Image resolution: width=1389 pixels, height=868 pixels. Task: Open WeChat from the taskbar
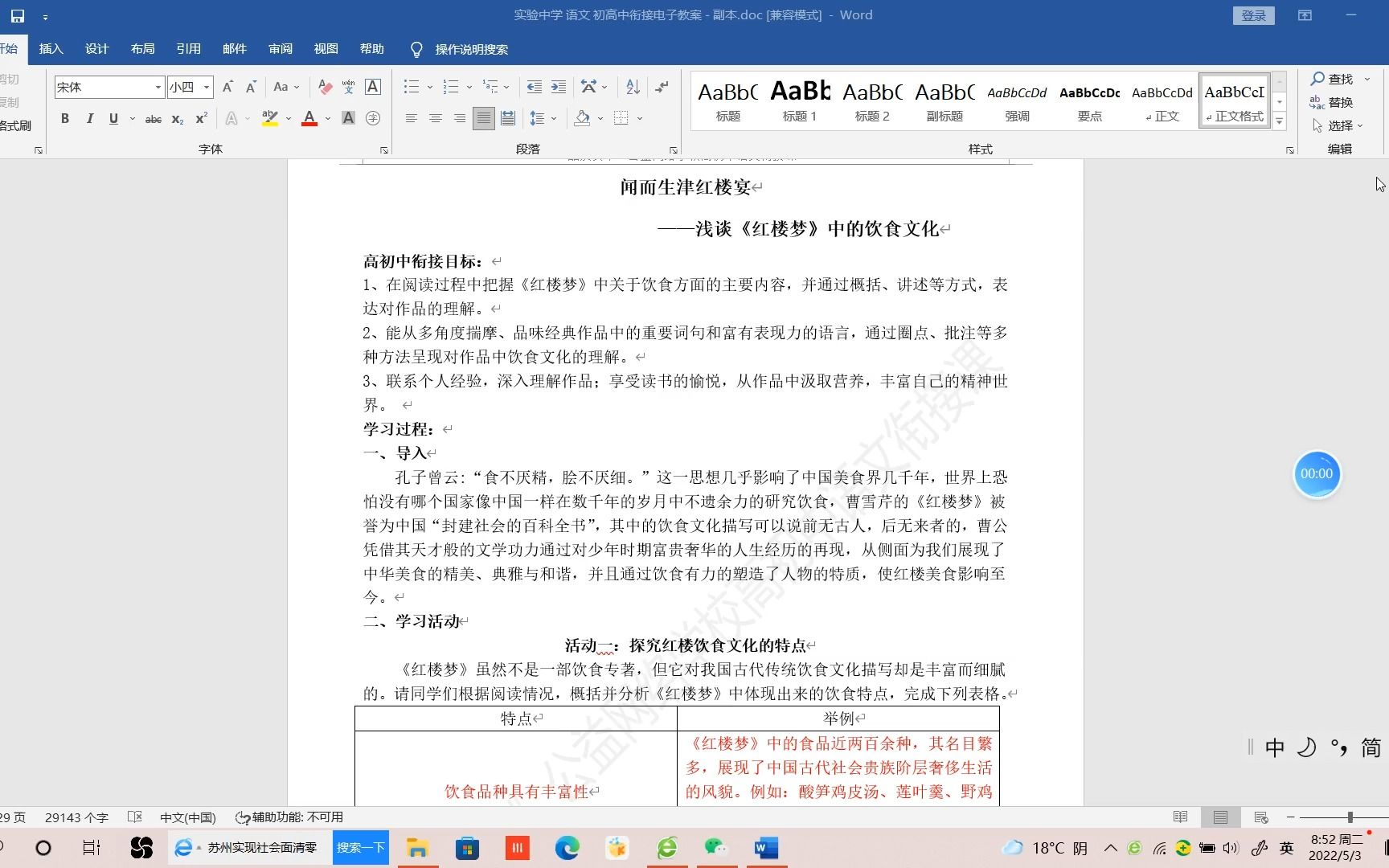715,847
